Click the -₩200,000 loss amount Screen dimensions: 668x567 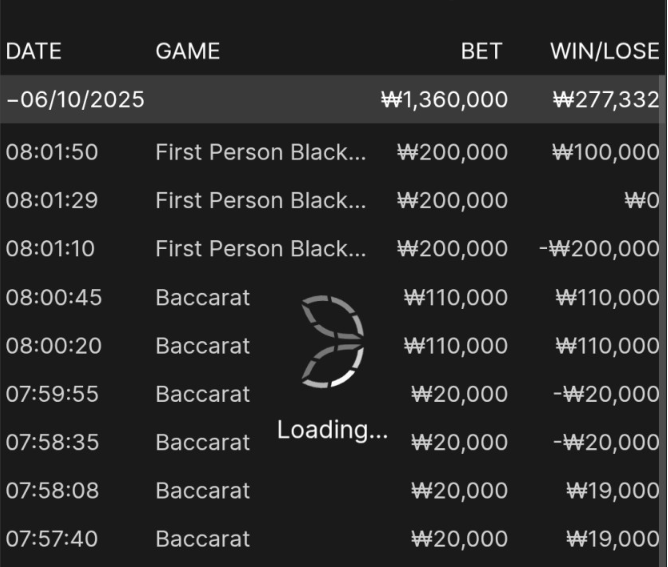(599, 248)
